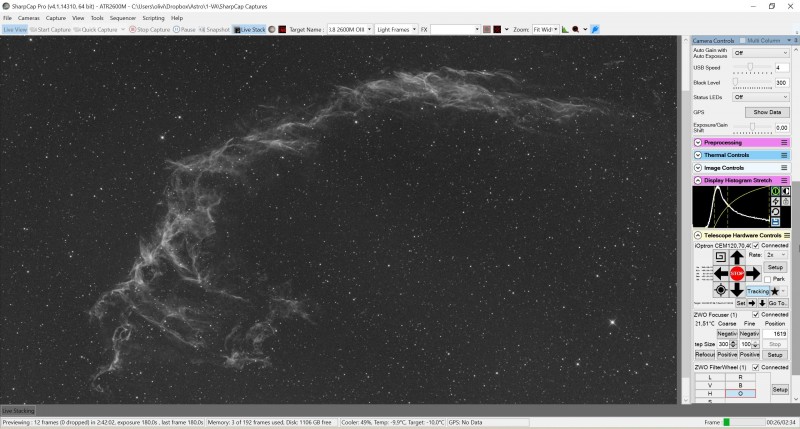Adjust the Black Level slider
800x429 pixels.
[753, 82]
